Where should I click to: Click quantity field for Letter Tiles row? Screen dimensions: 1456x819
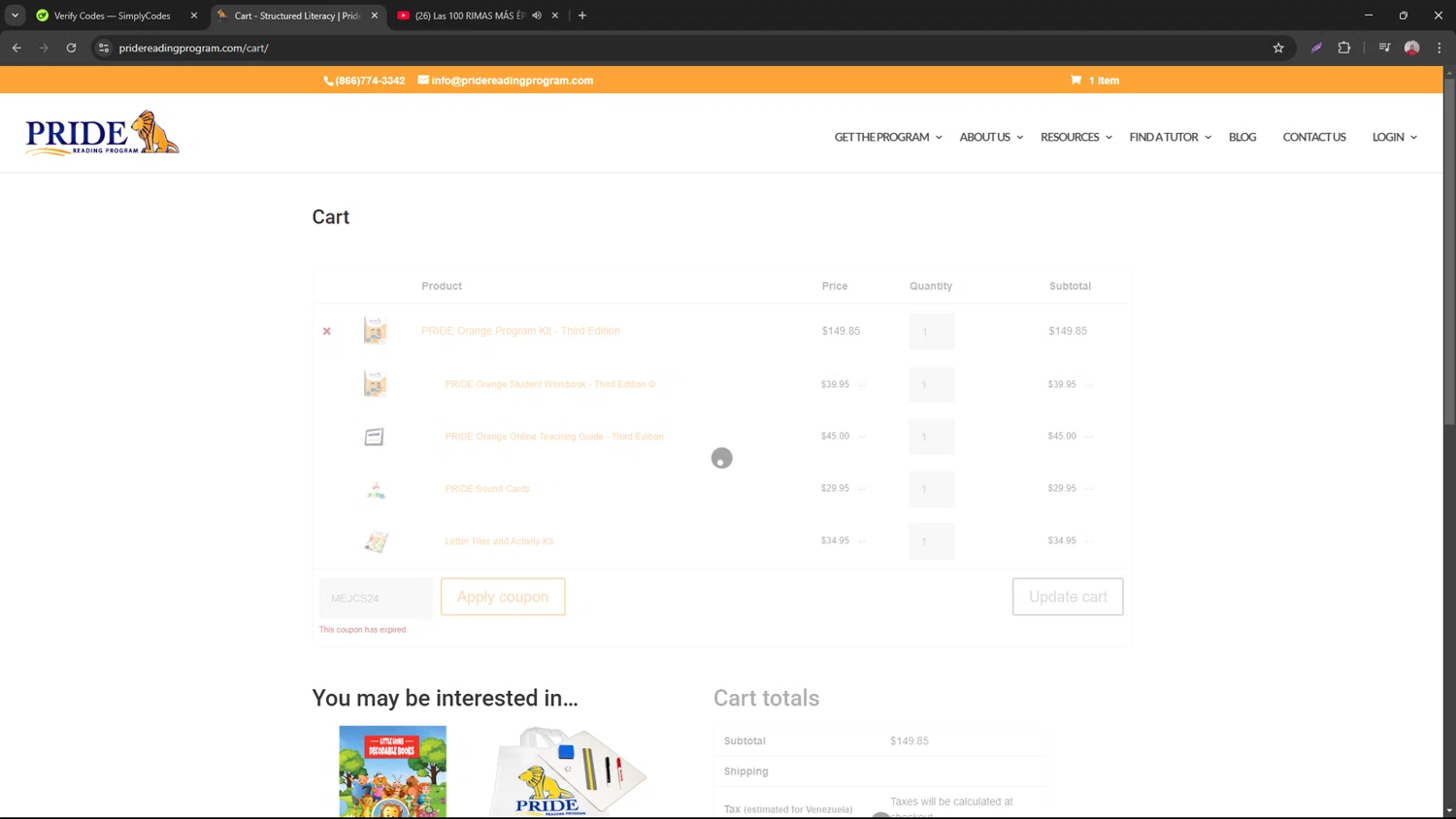[x=932, y=541]
